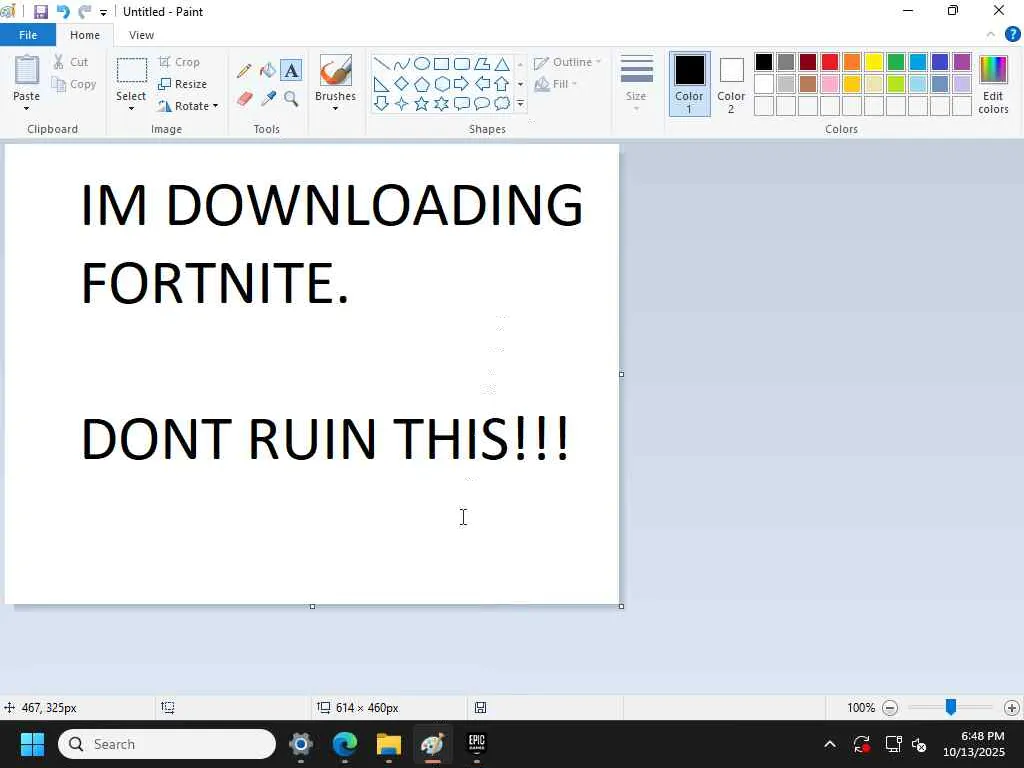1024x768 pixels.
Task: Open the Brushes dropdown arrow
Action: (336, 108)
